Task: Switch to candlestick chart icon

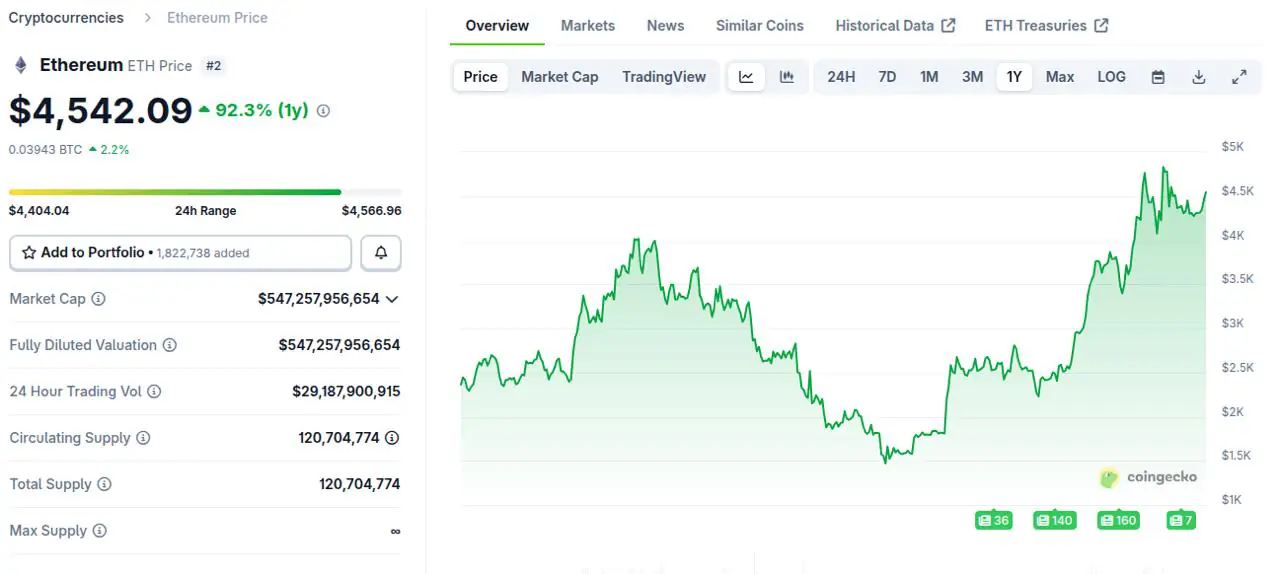Action: [x=787, y=77]
